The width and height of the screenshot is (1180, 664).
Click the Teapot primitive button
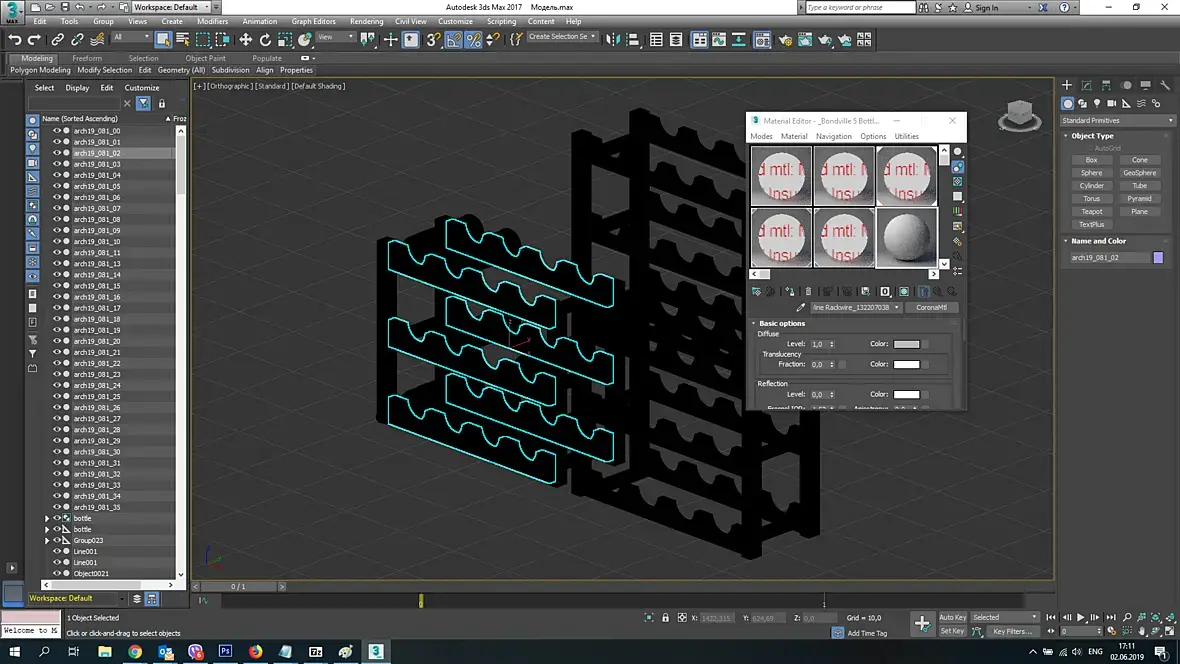click(x=1091, y=211)
